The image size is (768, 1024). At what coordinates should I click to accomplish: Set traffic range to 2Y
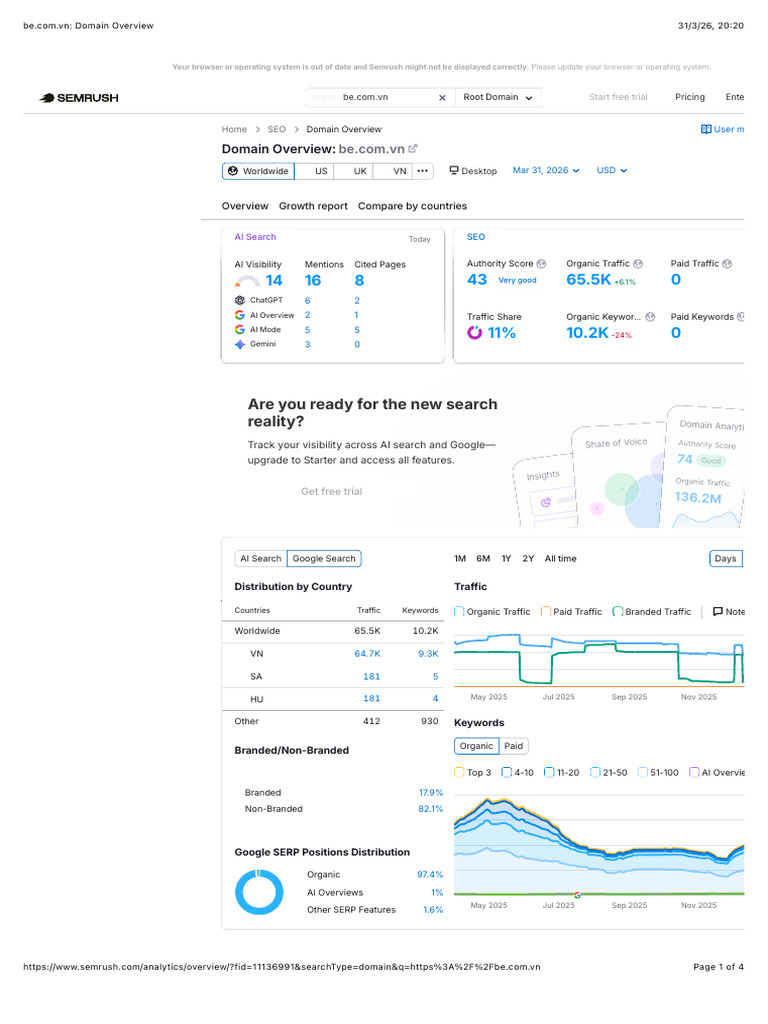click(x=528, y=559)
